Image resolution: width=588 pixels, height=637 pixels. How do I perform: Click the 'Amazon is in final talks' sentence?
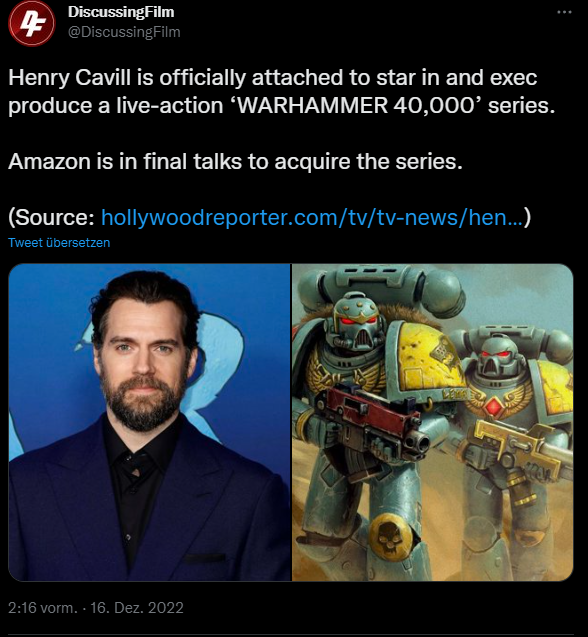[x=235, y=161]
